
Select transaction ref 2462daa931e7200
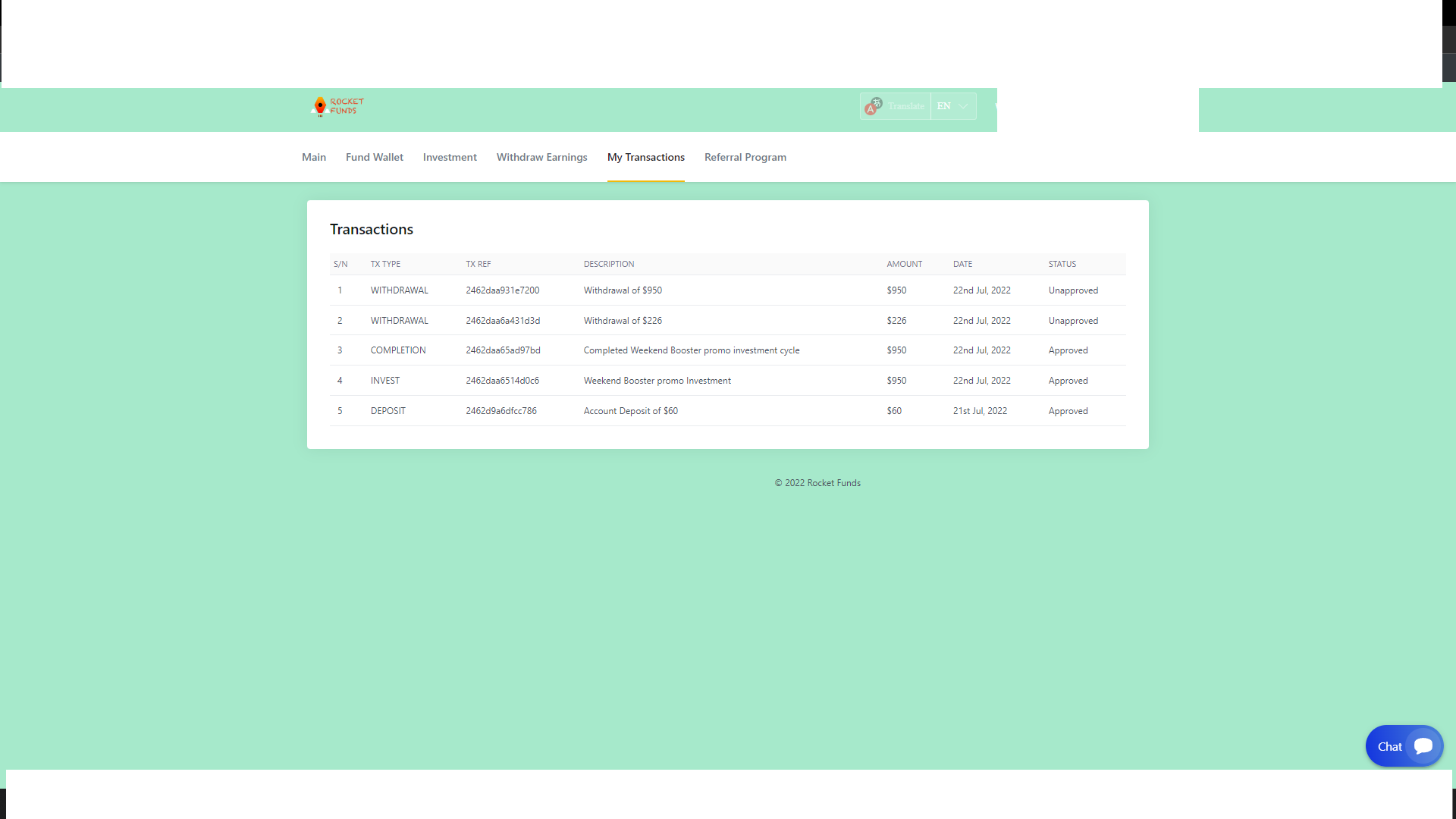[x=502, y=290]
